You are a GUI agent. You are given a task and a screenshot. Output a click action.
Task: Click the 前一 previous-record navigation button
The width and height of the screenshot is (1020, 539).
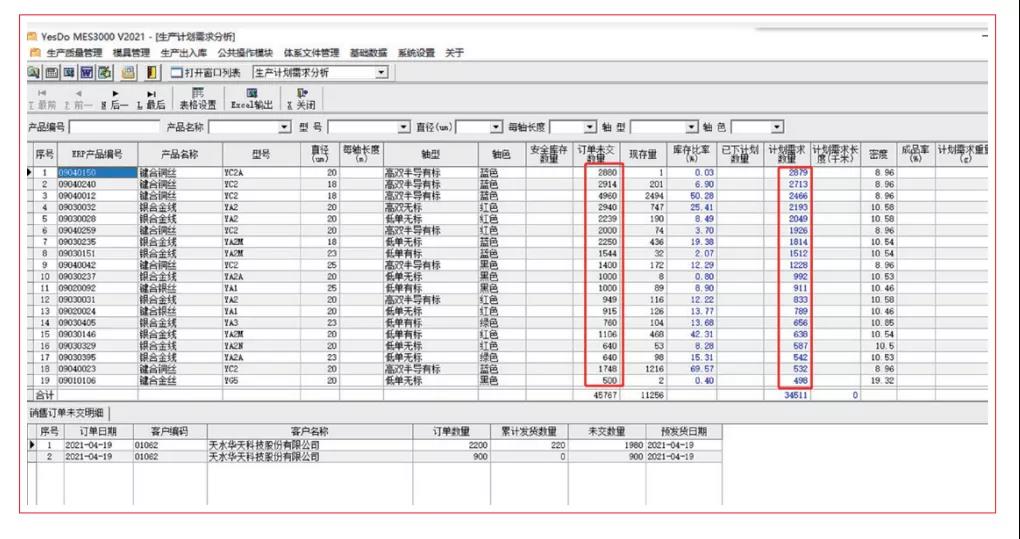[x=79, y=99]
